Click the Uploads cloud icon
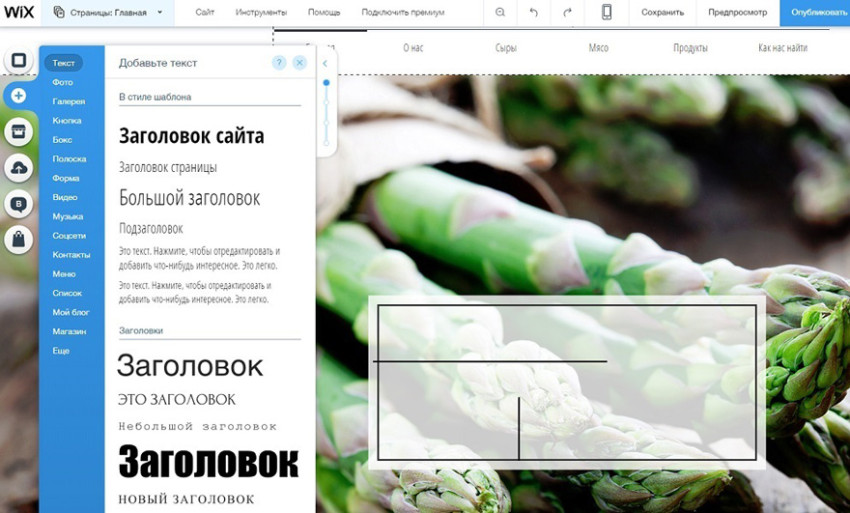This screenshot has height=513, width=850. (18, 168)
